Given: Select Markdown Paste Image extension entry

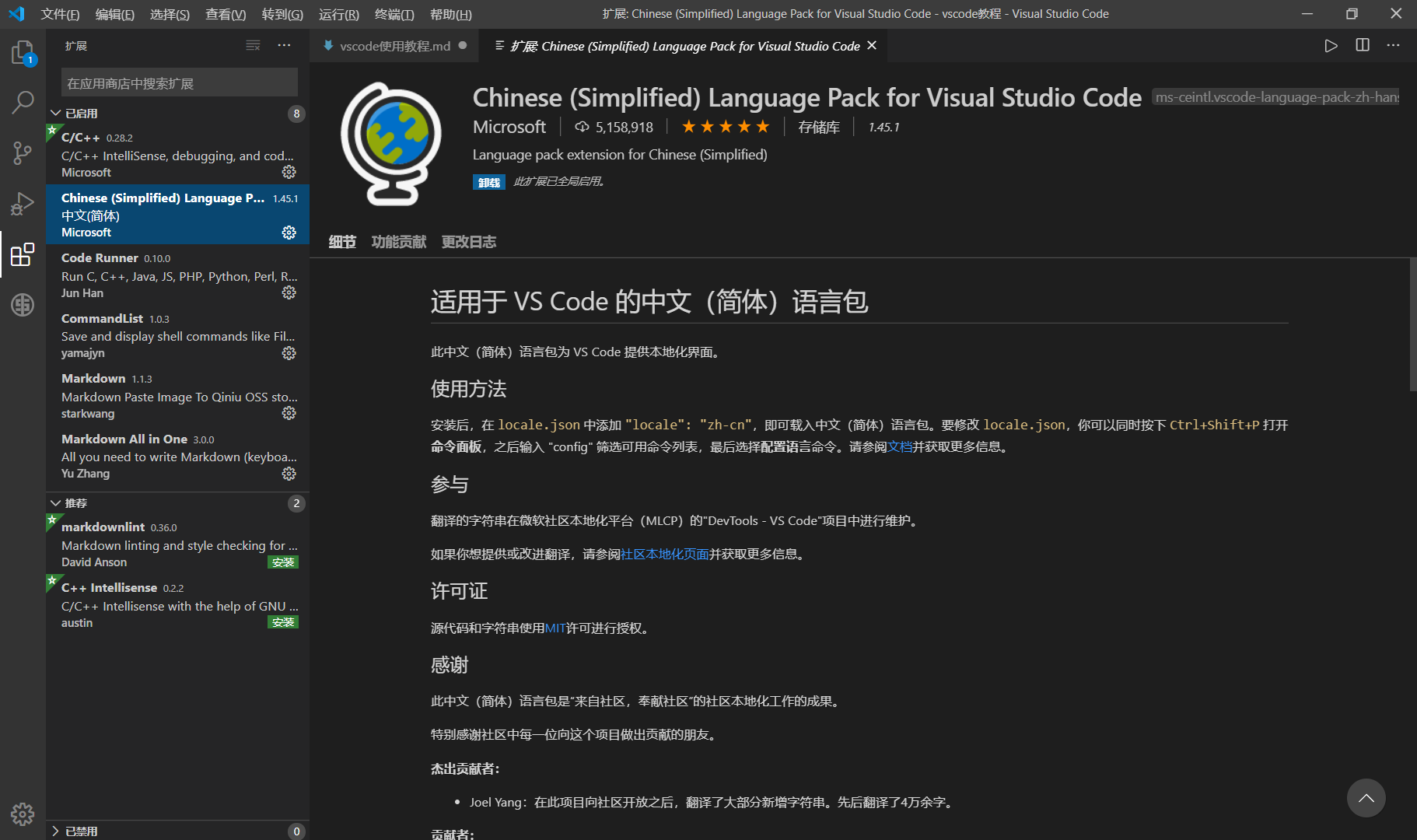Looking at the screenshot, I should pos(178,395).
